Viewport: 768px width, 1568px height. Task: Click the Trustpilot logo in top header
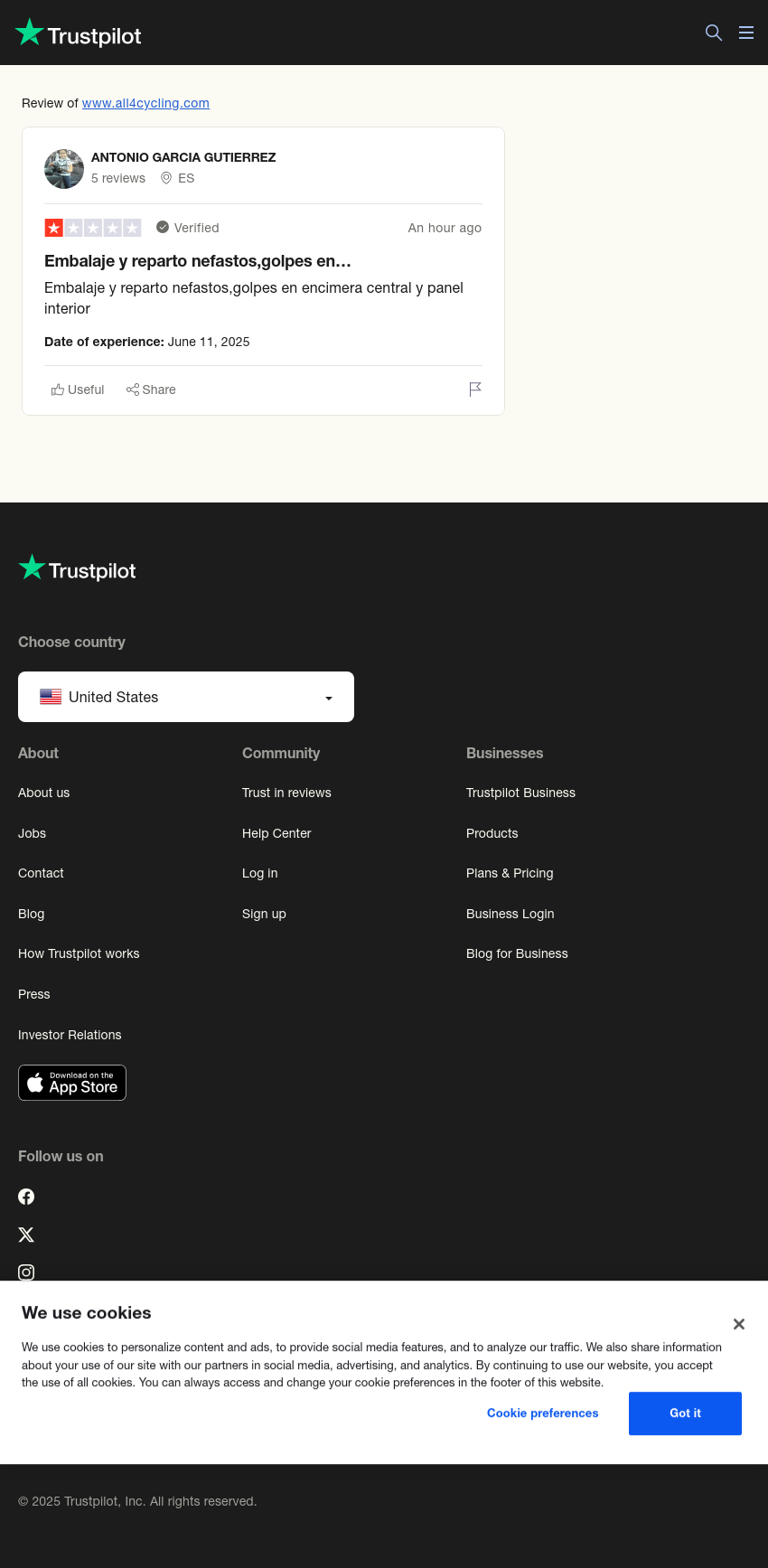[79, 33]
